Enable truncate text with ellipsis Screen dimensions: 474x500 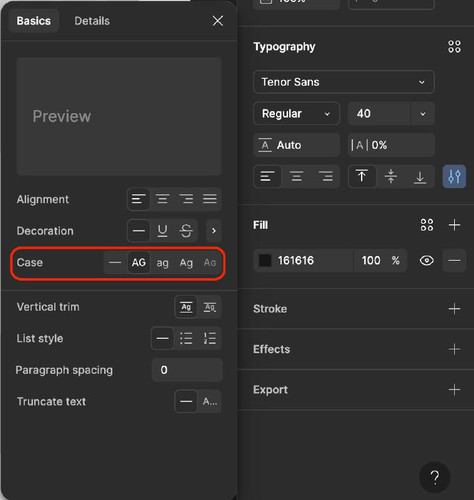point(210,401)
